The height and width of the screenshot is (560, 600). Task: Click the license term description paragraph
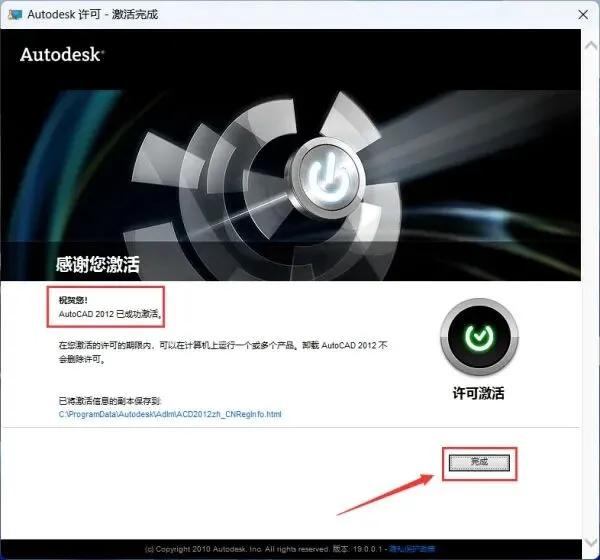click(223, 352)
